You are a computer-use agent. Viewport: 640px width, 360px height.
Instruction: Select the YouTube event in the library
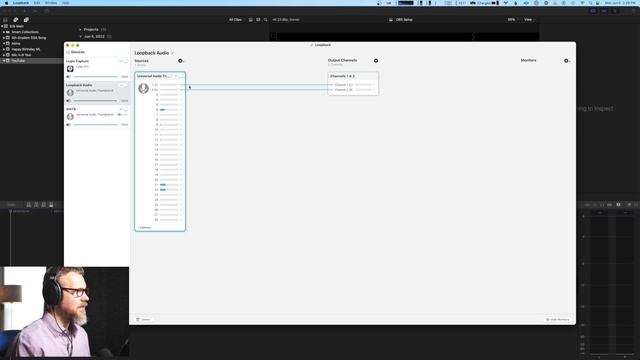coord(18,60)
